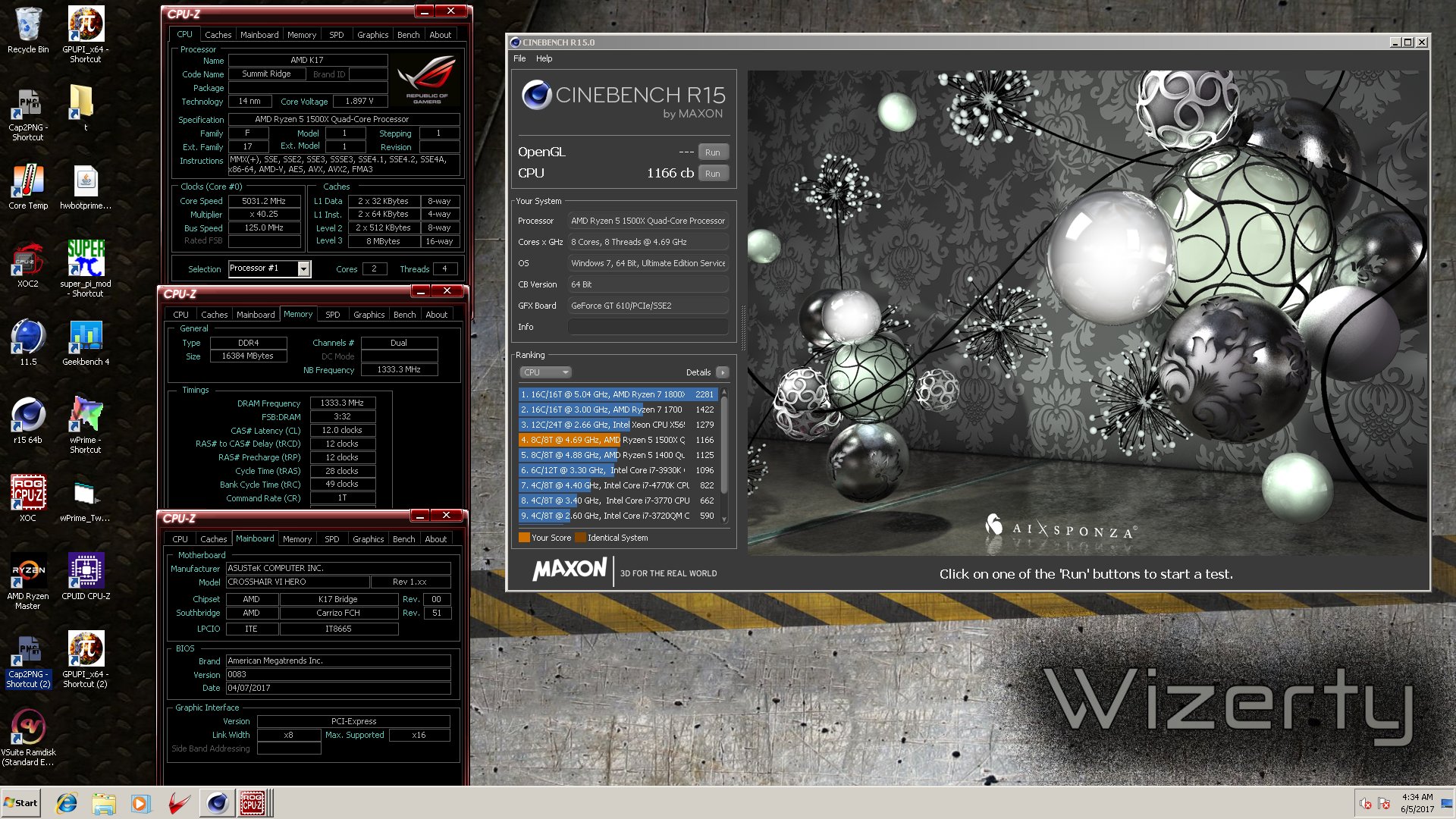Screen dimensions: 1456x819
Task: Switch to ROG CPU-Z taskbar button
Action: 253,803
